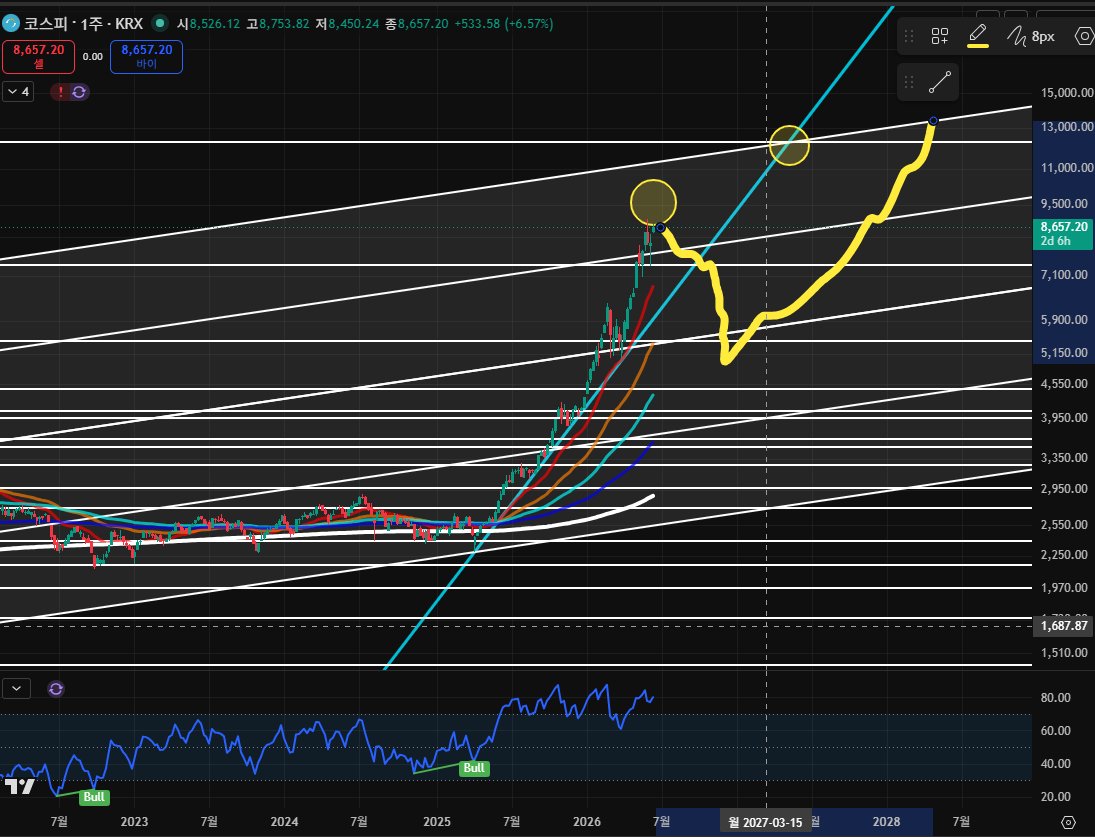Screen dimensions: 1095x837
Task: Click the 코스피 · 1주 · KRX symbol title
Action: [83, 24]
